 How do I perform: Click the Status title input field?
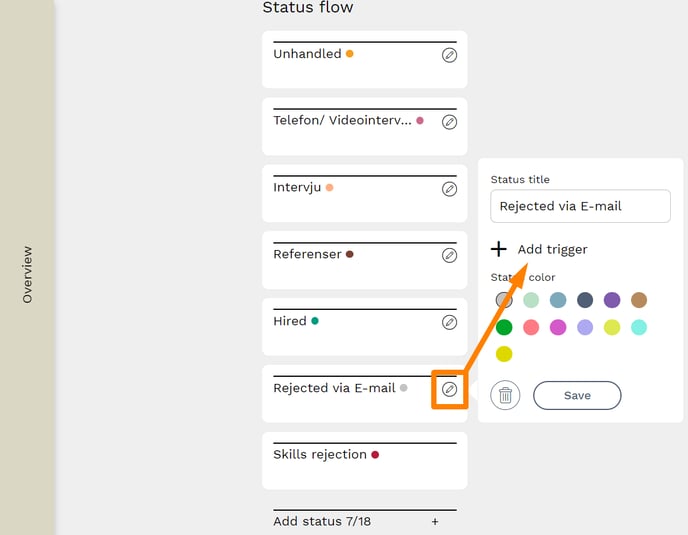point(580,206)
